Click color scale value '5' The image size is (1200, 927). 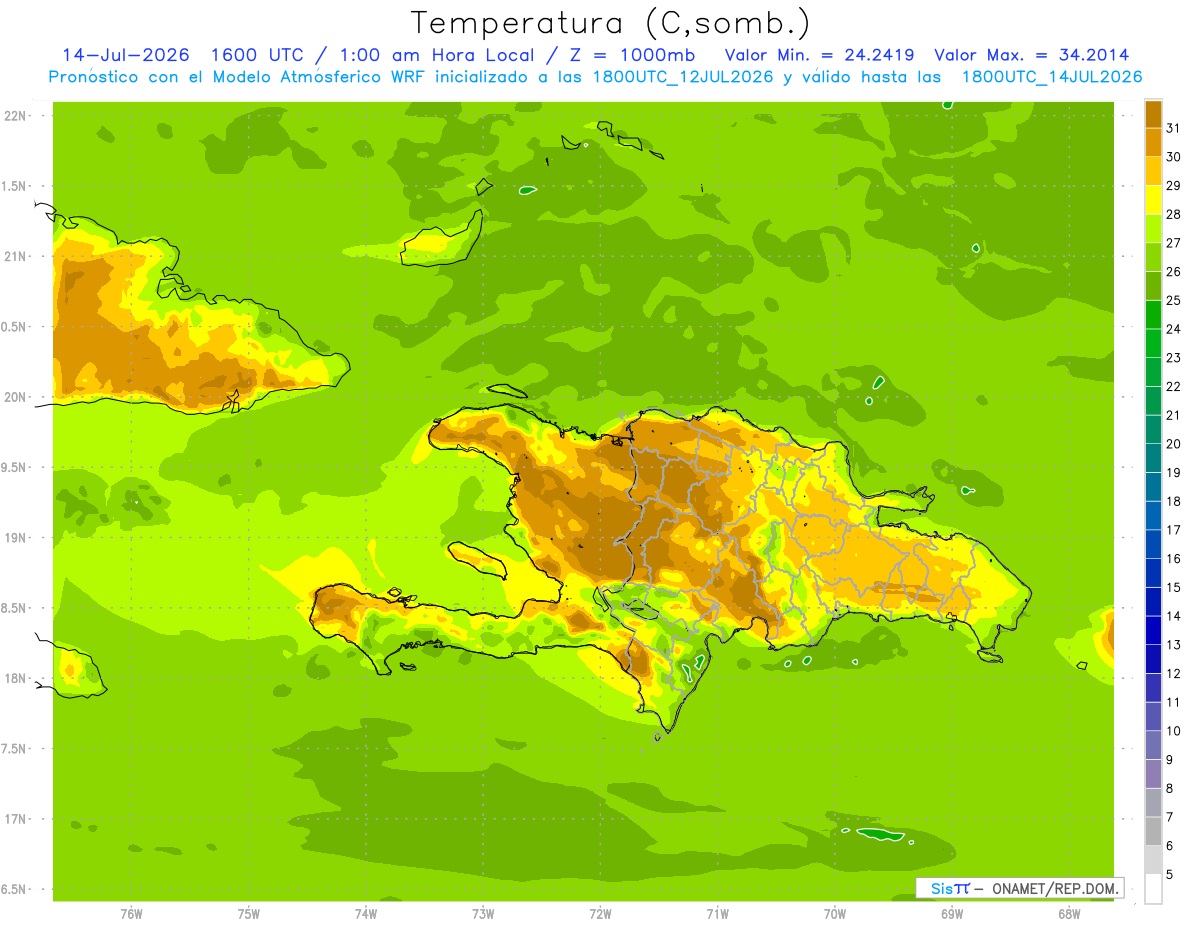tap(1171, 875)
